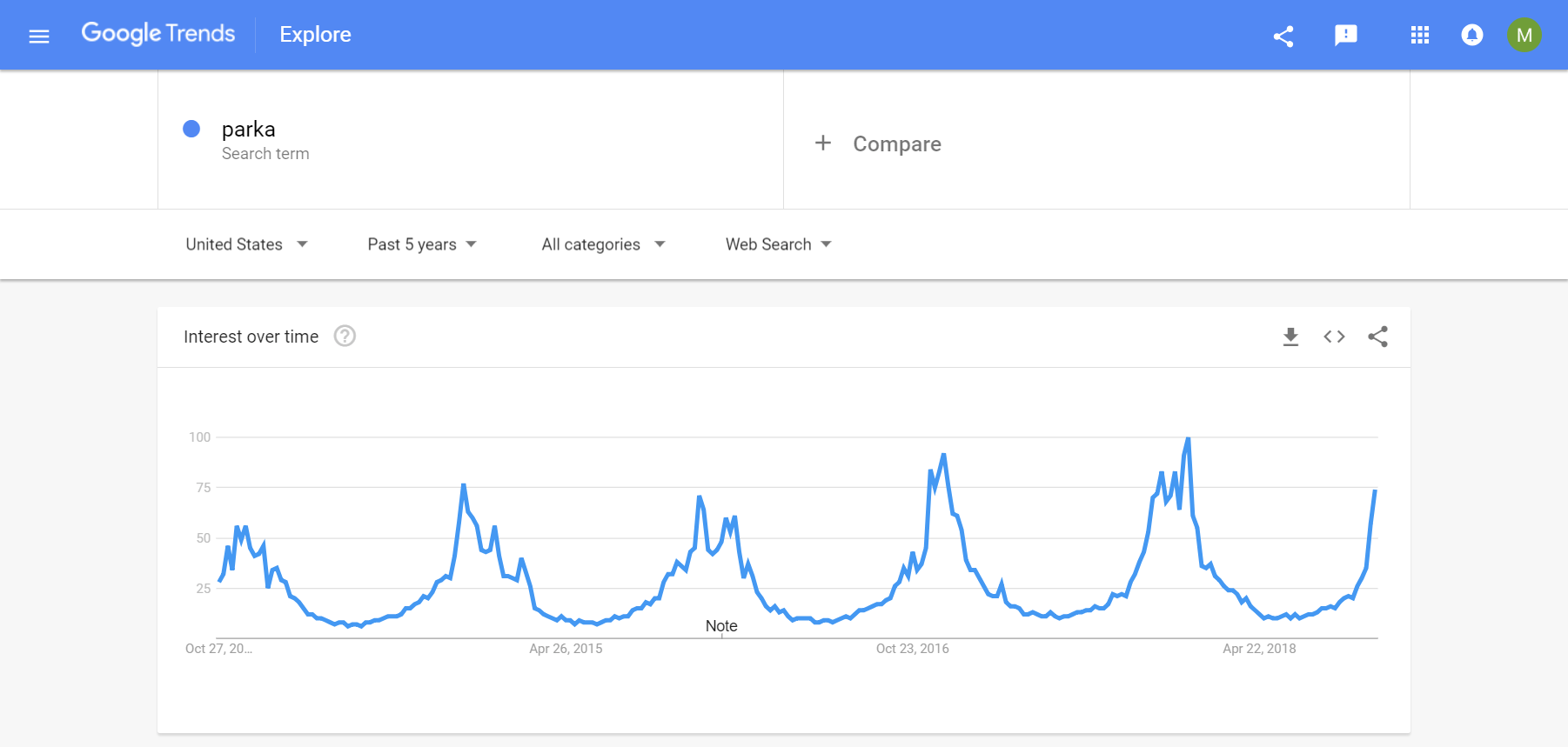Screen dimensions: 1568x747
Task: Open the hamburger main menu
Action: (x=39, y=36)
